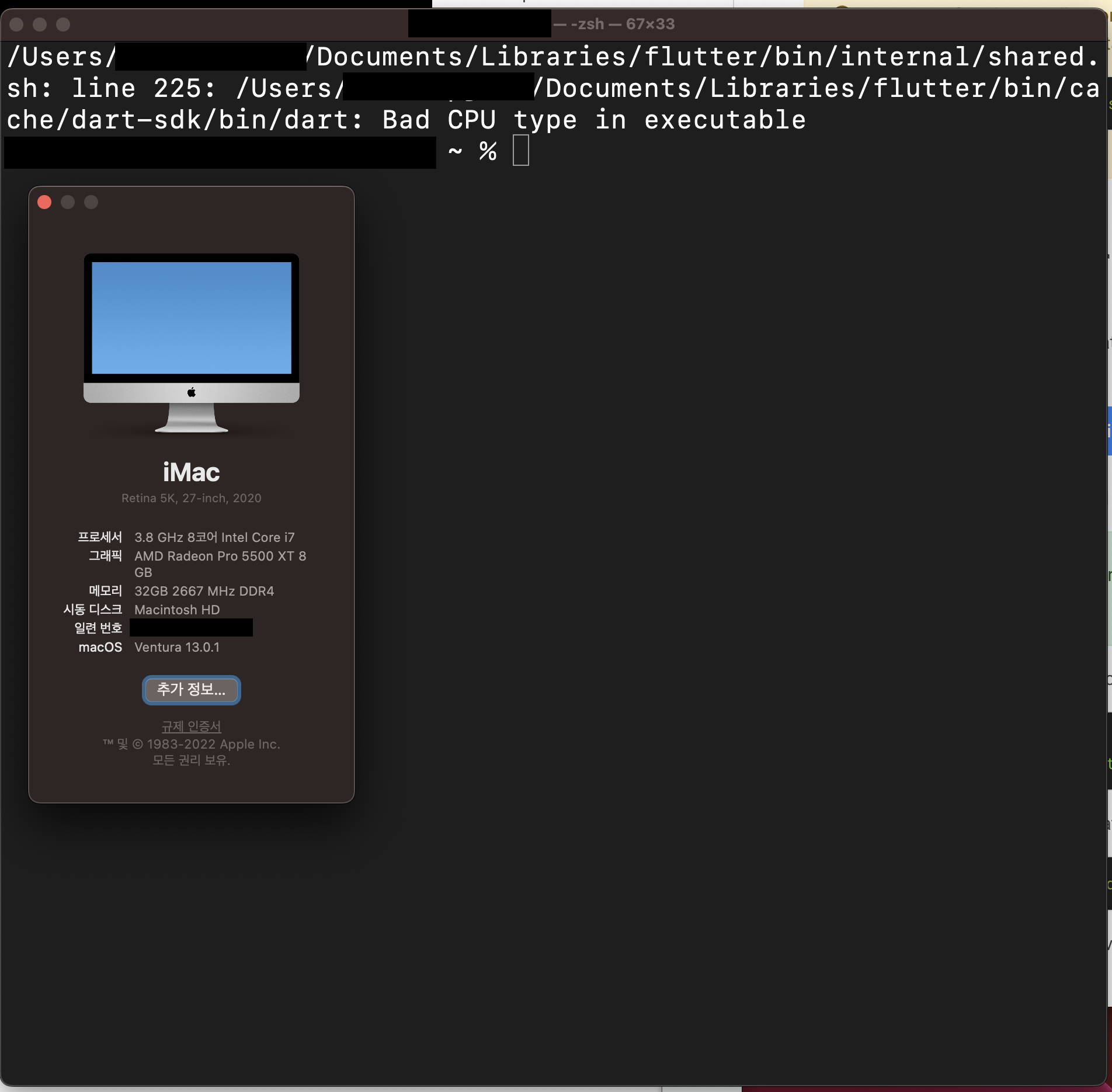Click the 일련 번호 label
This screenshot has height=1092, width=1112.
tap(98, 628)
